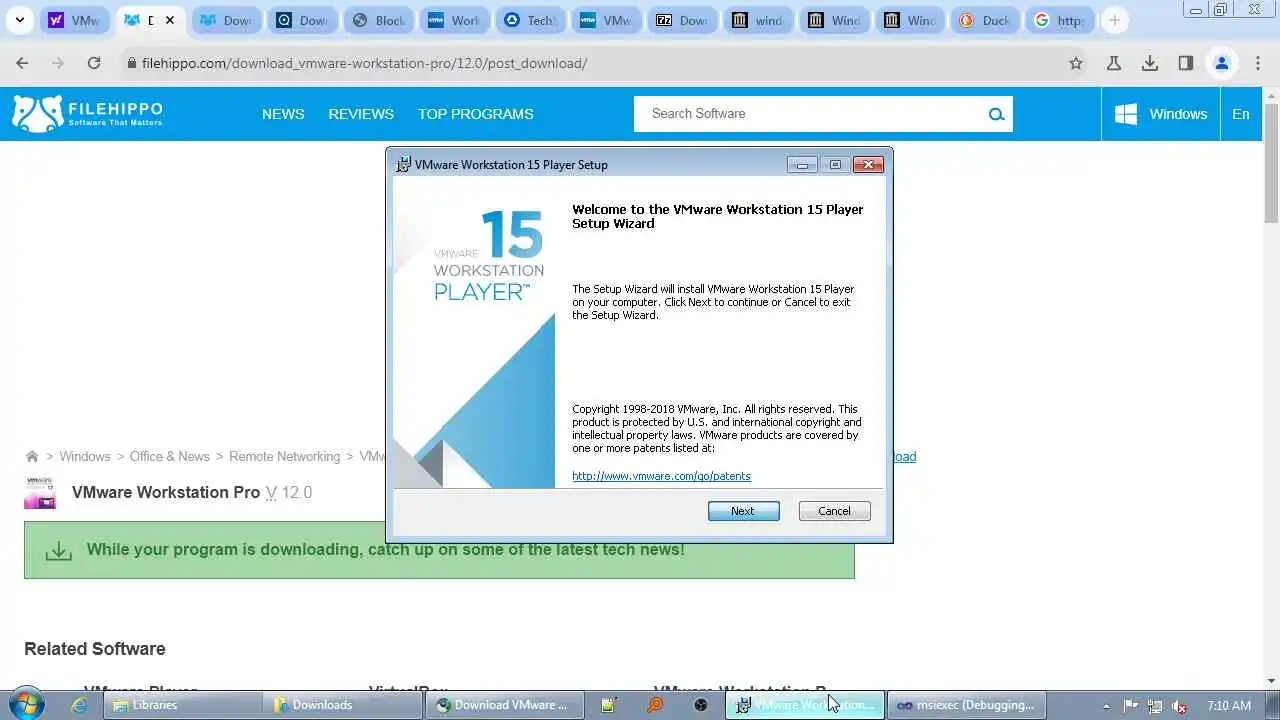Click the Related Software heading

(95, 649)
